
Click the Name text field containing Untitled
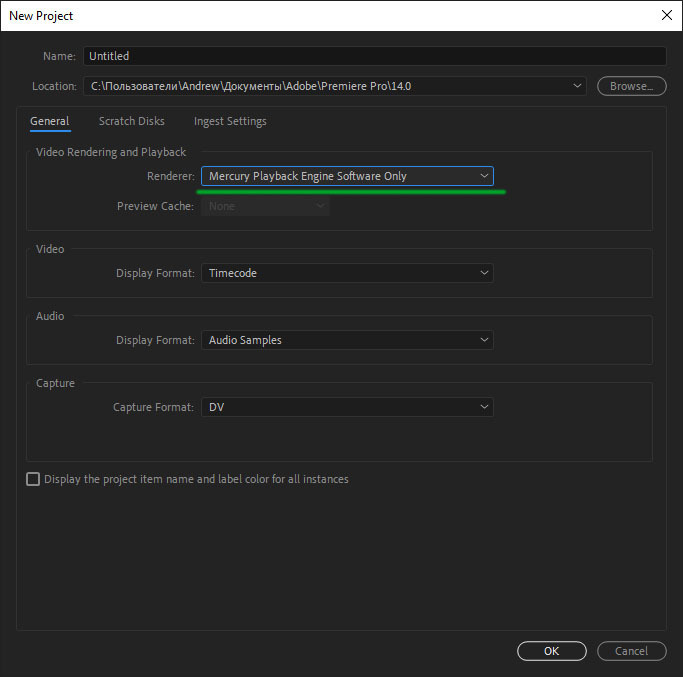[374, 56]
